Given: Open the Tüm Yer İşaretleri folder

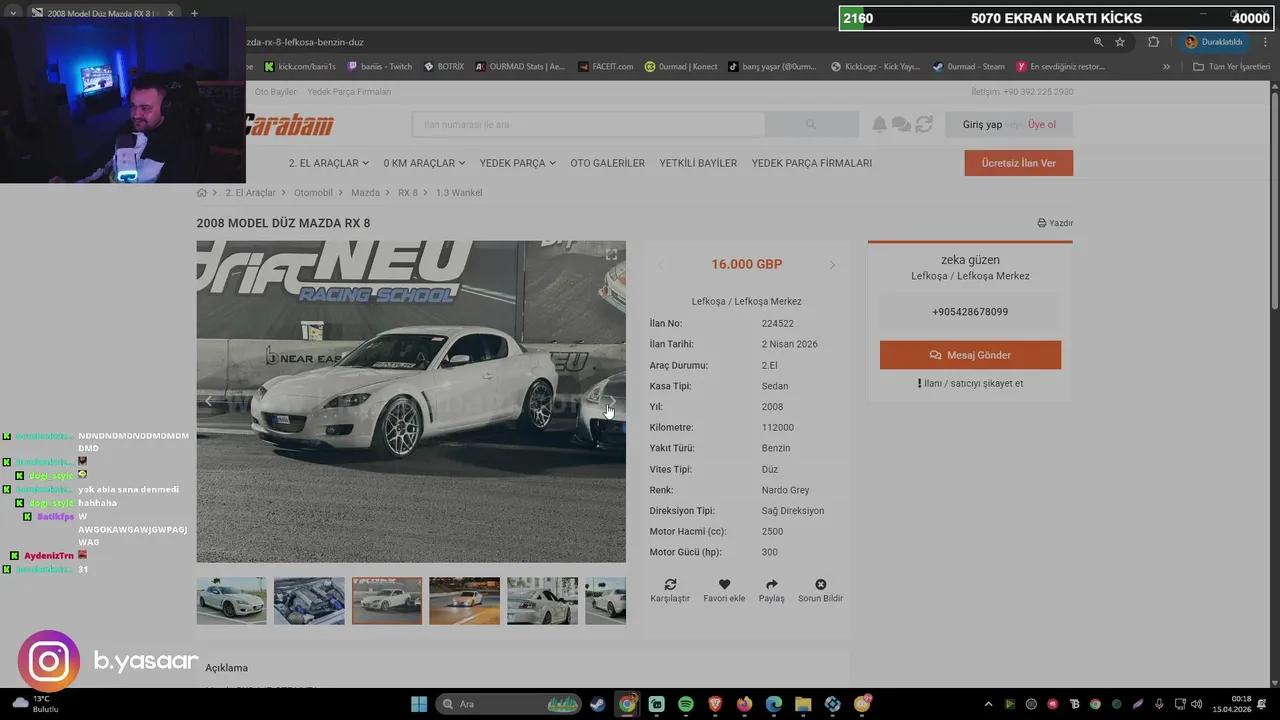Looking at the screenshot, I should tap(1231, 67).
